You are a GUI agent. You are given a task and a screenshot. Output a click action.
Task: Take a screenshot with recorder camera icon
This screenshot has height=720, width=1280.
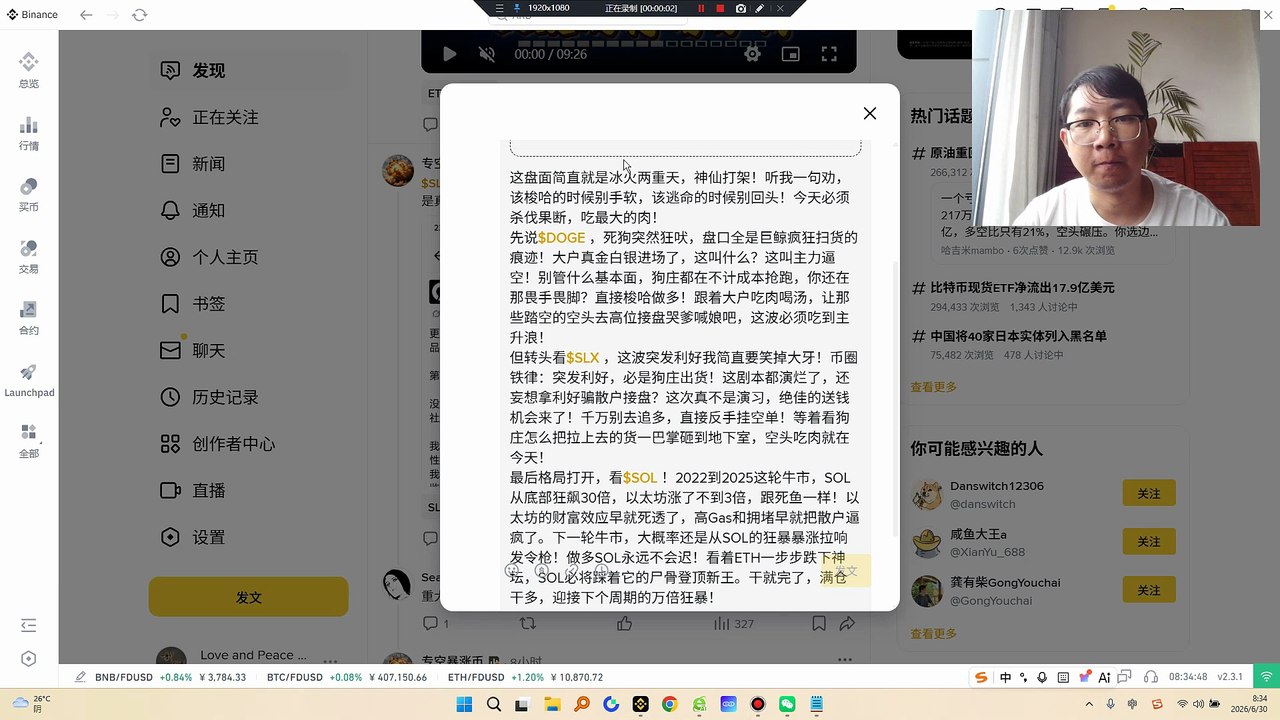click(x=740, y=8)
